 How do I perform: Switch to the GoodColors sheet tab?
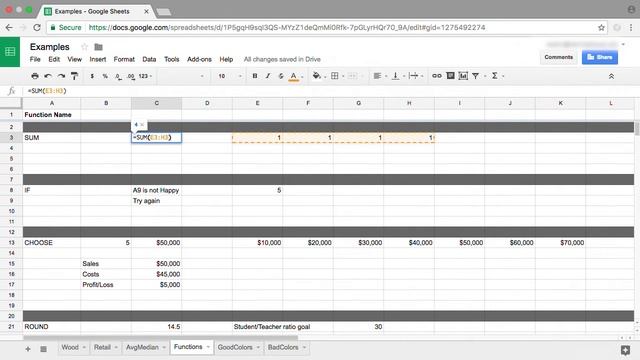coord(235,347)
